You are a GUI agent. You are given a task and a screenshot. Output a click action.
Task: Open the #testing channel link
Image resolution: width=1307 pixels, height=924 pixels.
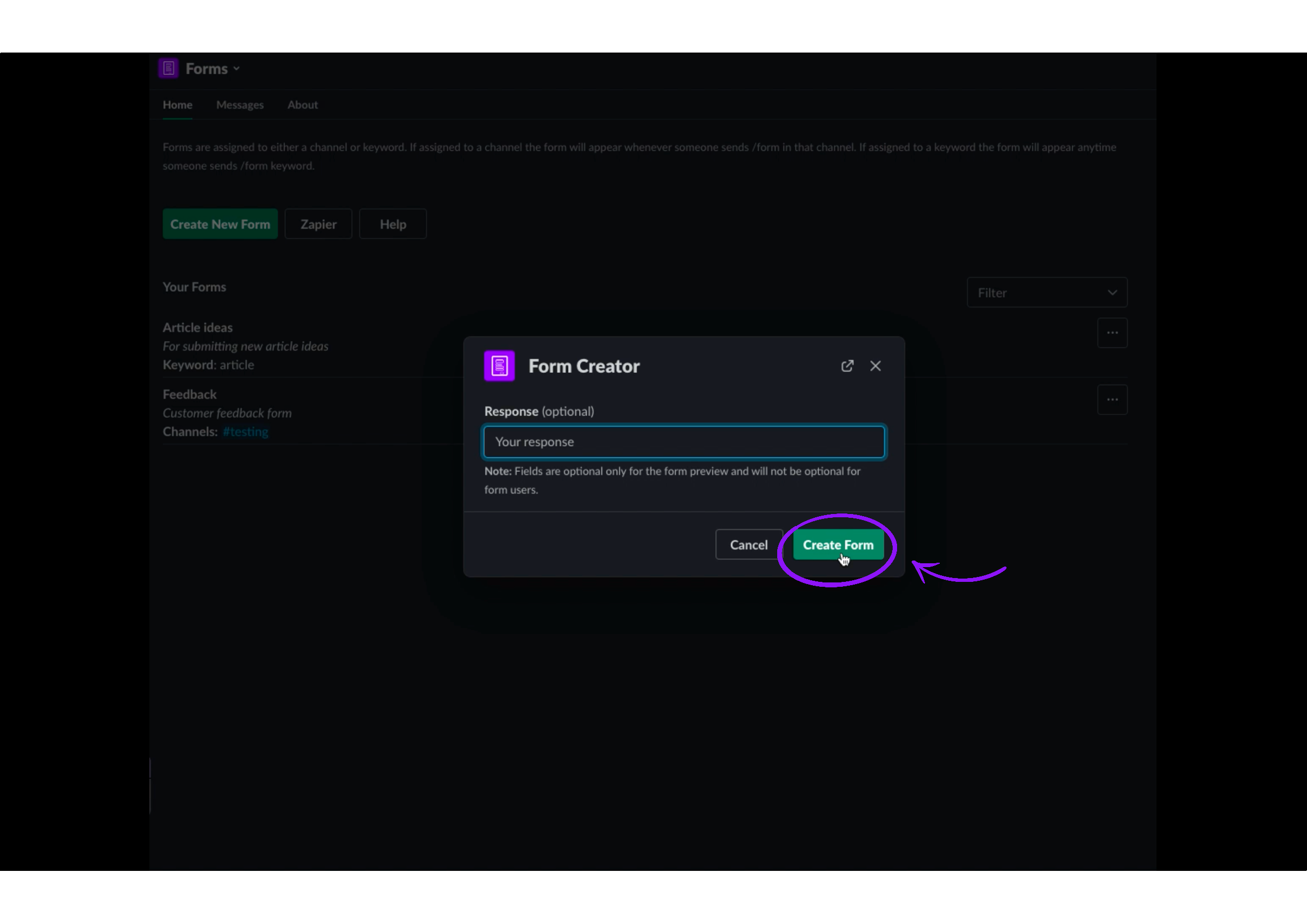tap(245, 431)
